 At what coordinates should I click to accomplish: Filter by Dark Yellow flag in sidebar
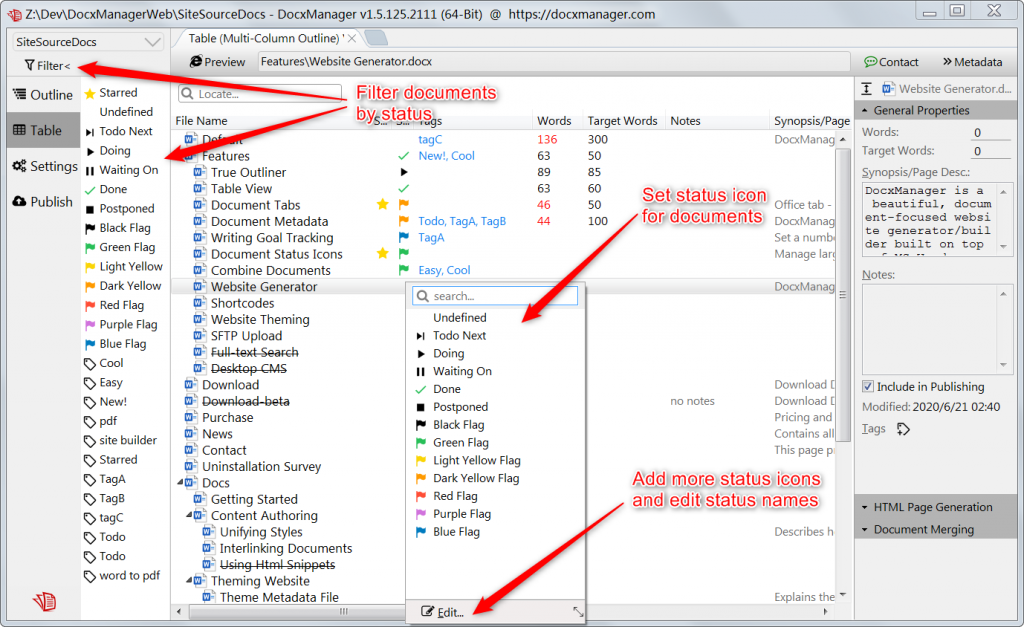coord(123,286)
